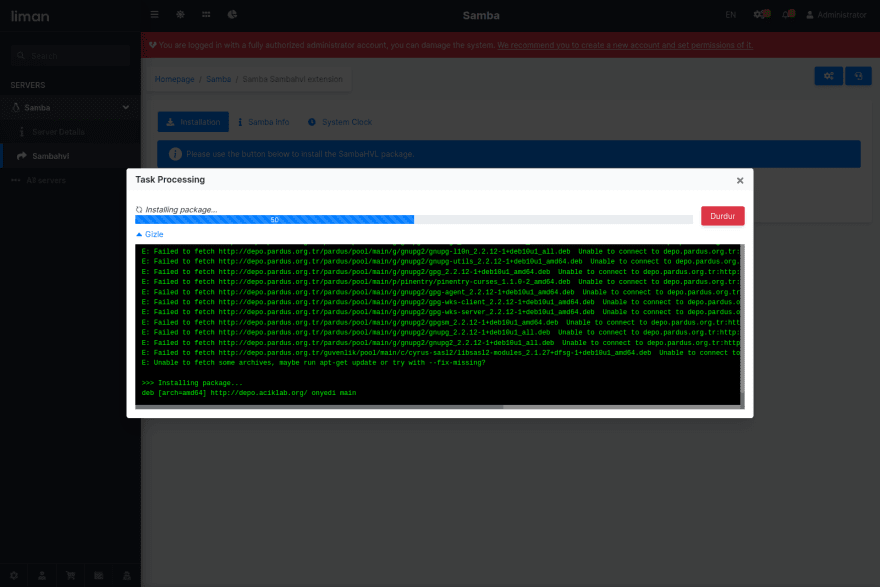Click the 'Unable to fetch some archives' log line

313,363
